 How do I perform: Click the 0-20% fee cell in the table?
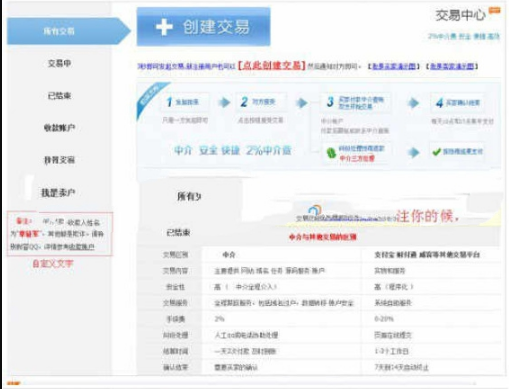[431, 319]
